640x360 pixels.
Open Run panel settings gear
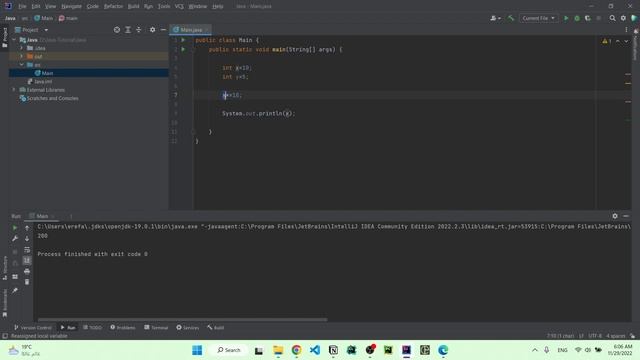coord(615,216)
